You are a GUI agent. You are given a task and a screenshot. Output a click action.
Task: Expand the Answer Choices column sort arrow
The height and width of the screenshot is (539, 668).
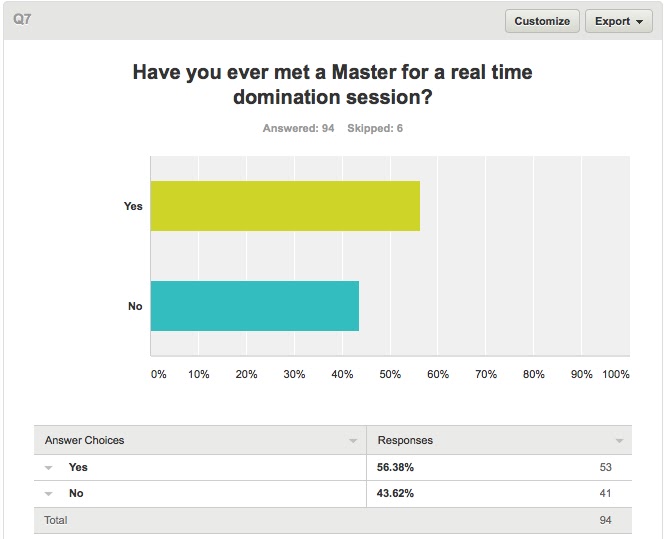tap(353, 441)
